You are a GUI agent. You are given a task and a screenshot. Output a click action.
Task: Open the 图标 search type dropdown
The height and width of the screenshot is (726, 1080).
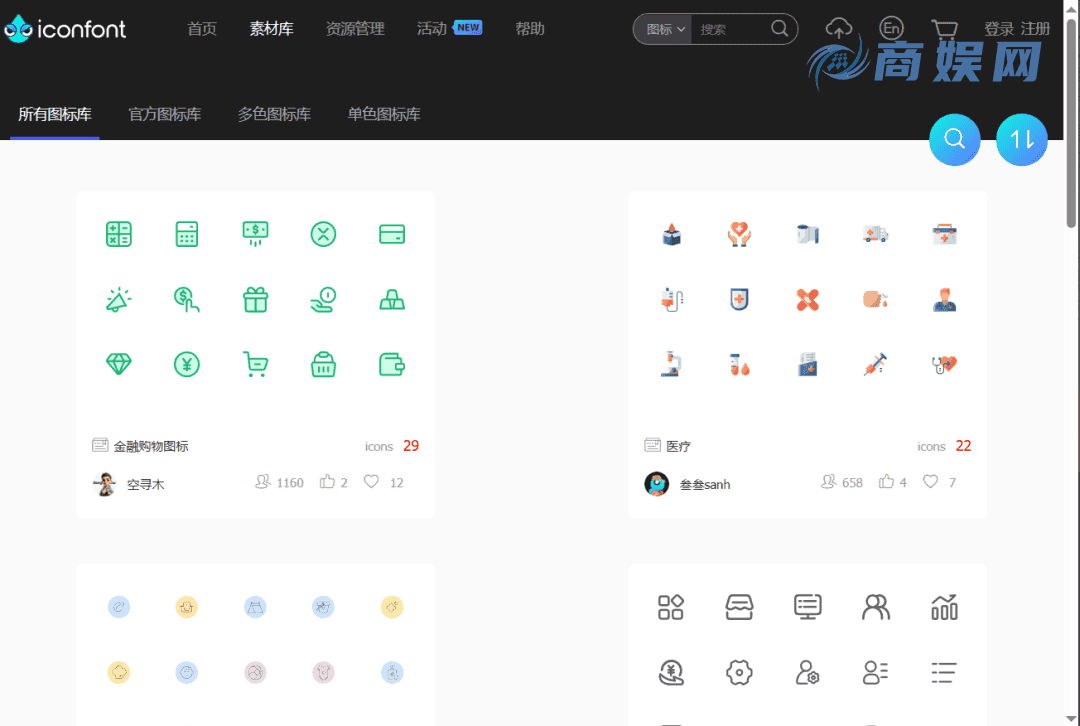pos(665,29)
